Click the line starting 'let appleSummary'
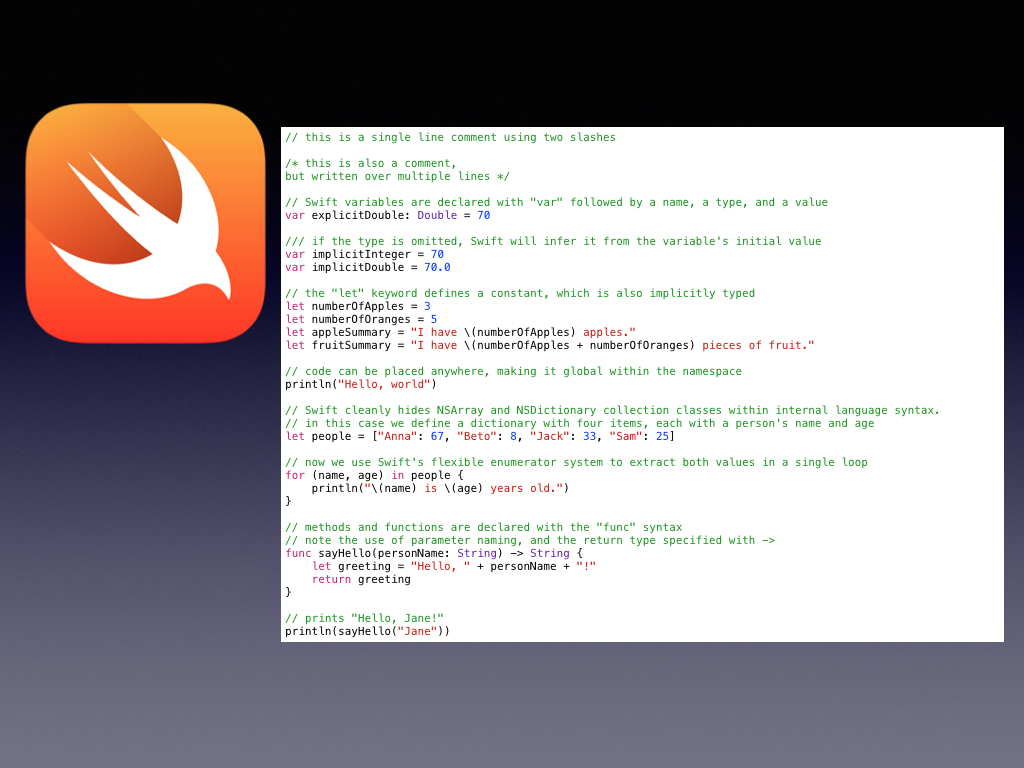Screen dimensions: 1024x768 [460, 332]
